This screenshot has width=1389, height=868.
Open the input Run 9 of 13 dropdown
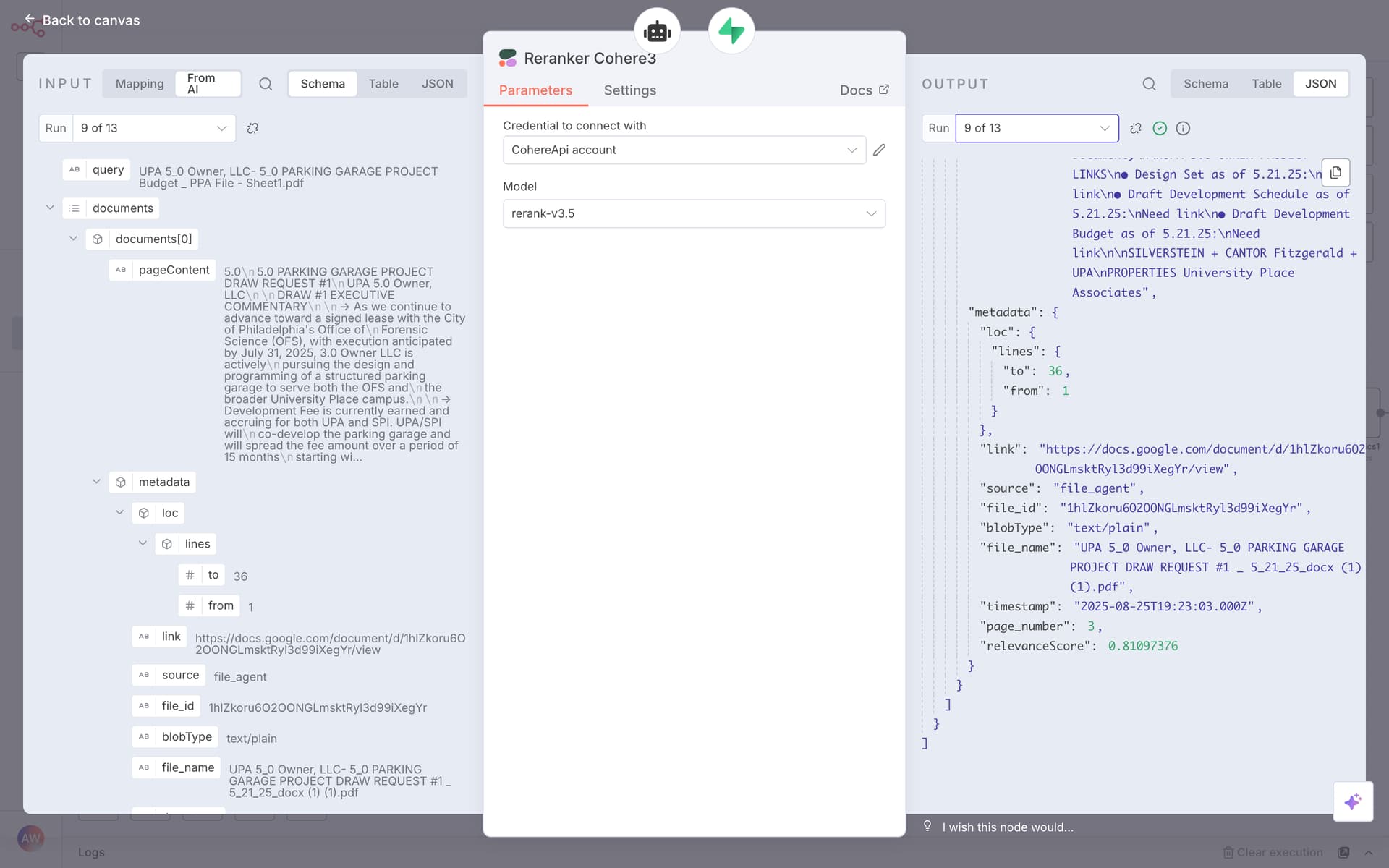154,128
